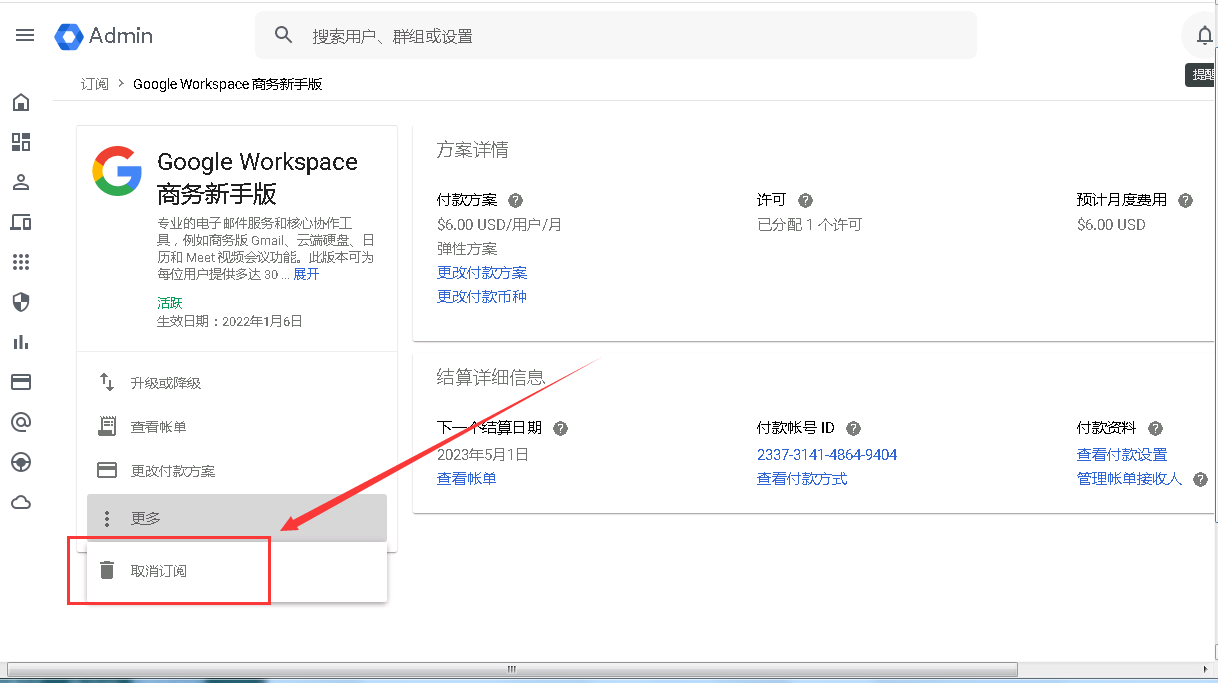
Task: Click help icon next to 付款帐号 ID
Action: (854, 428)
